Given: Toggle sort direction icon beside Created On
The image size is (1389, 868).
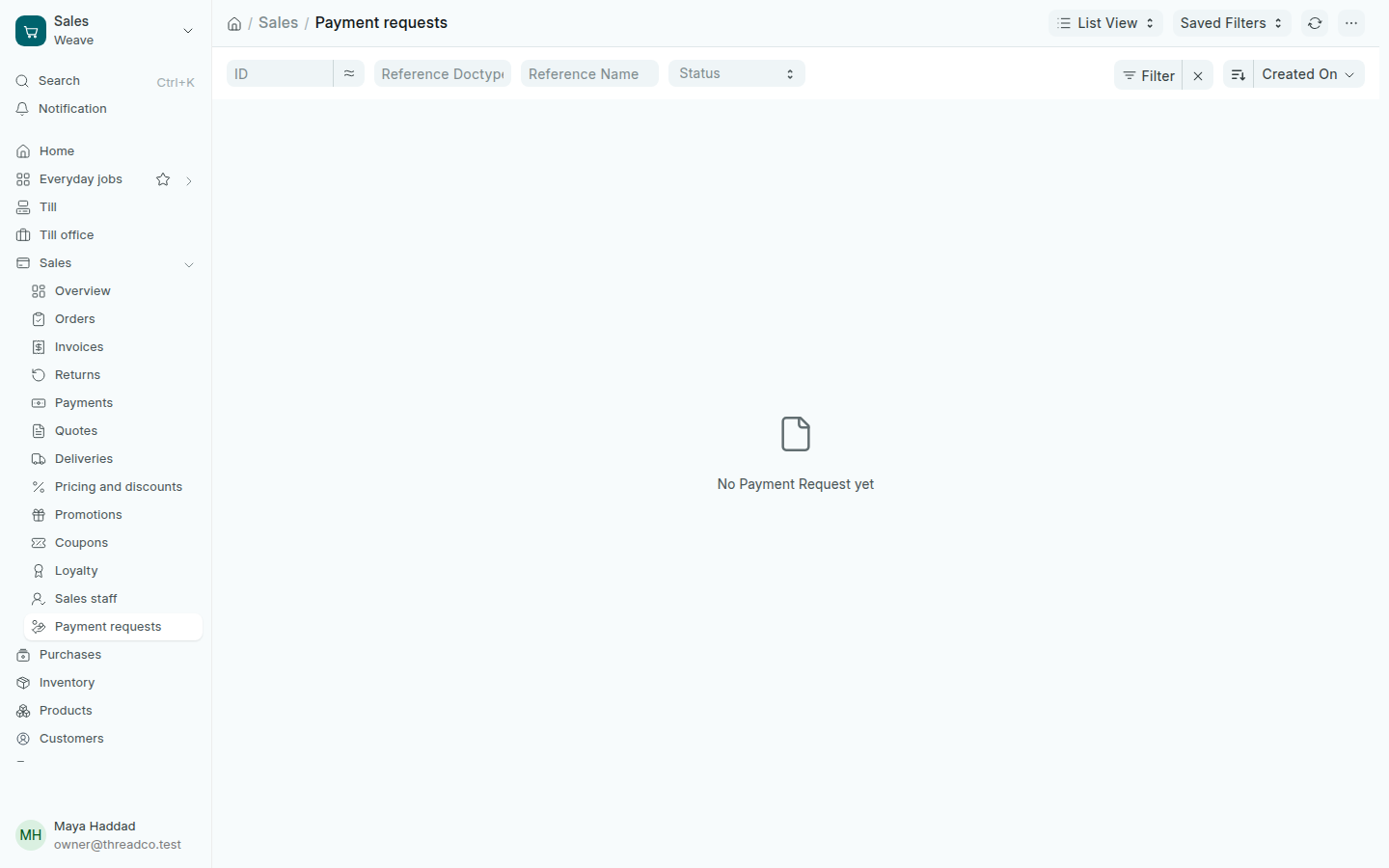Looking at the screenshot, I should [1239, 75].
